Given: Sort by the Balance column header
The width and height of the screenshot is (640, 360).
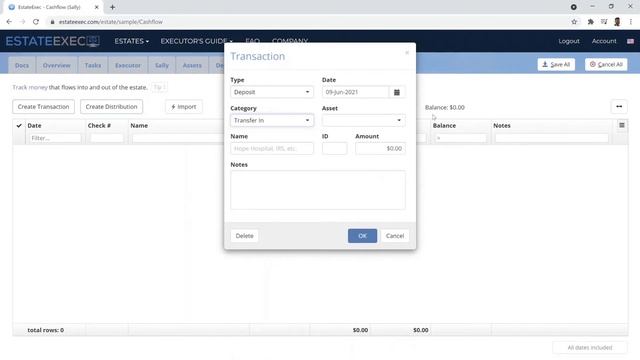Looking at the screenshot, I should click(444, 126).
